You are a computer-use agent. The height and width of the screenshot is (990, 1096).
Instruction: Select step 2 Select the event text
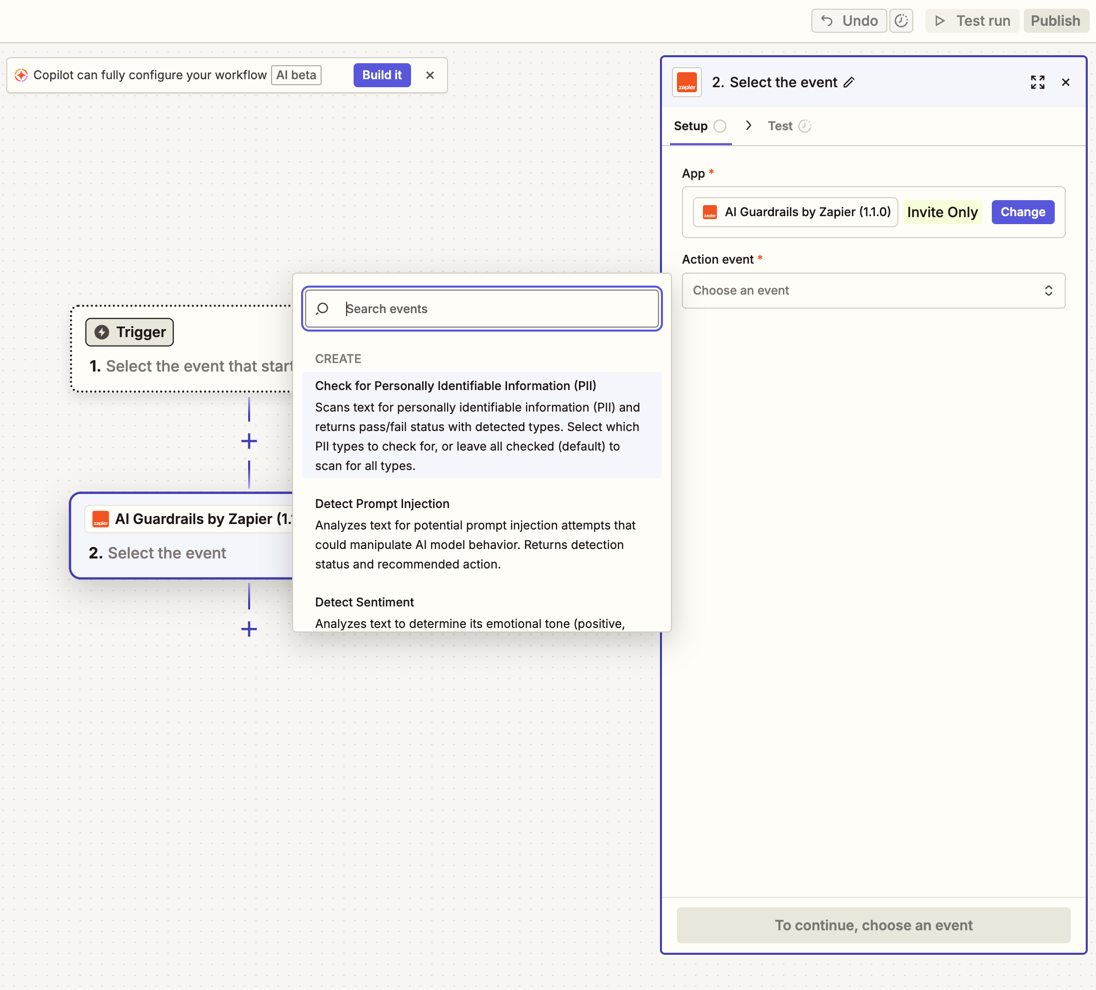tap(167, 553)
